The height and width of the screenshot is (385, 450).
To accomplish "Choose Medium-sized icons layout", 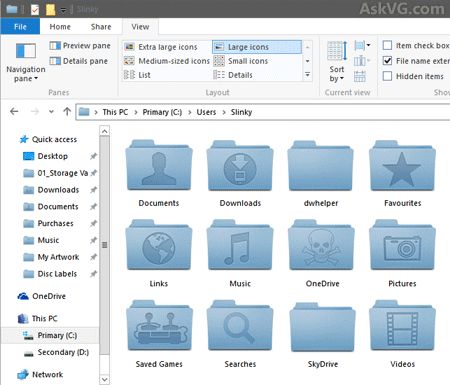I will click(167, 61).
